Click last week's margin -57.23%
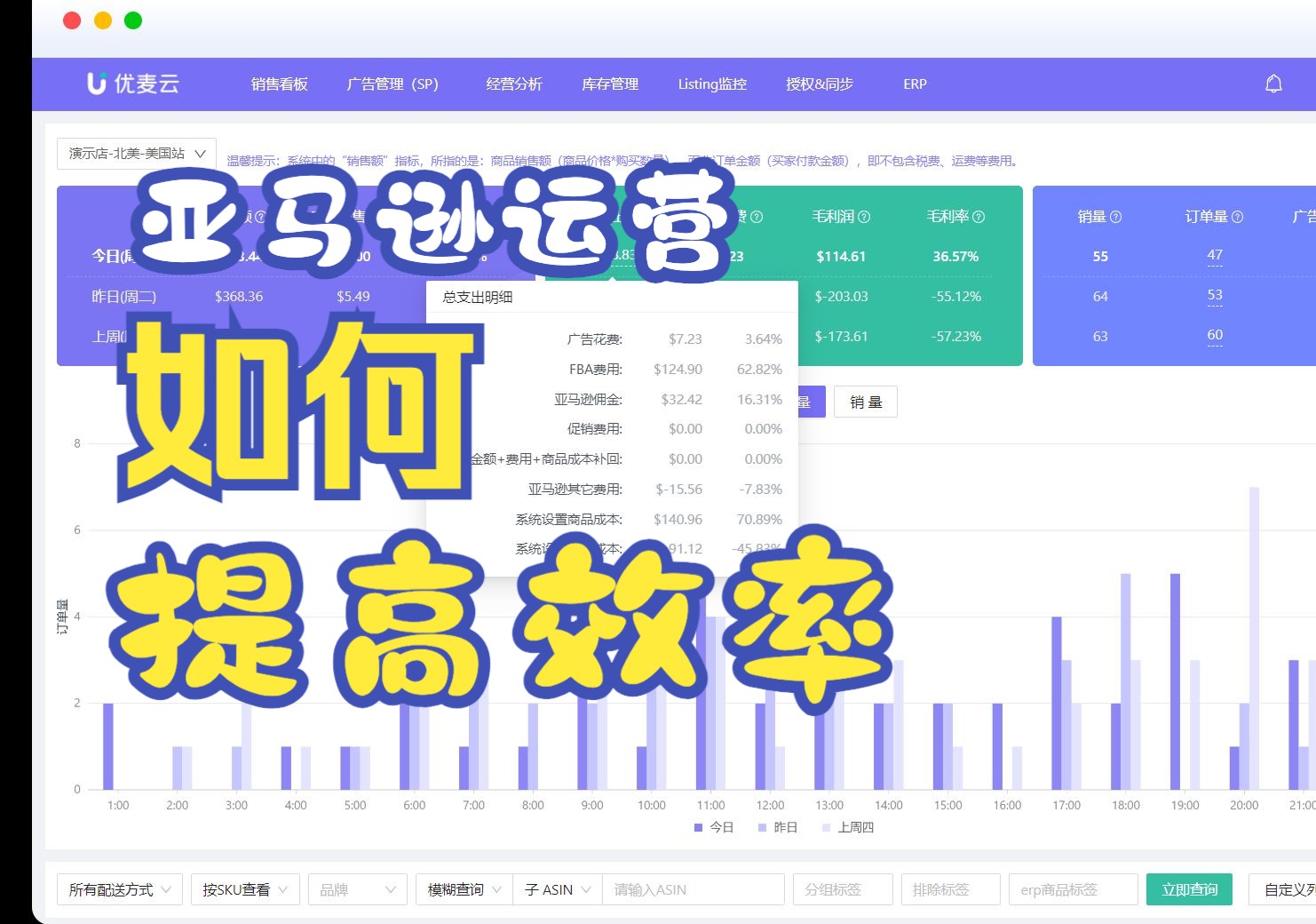The width and height of the screenshot is (1316, 924). 955,337
